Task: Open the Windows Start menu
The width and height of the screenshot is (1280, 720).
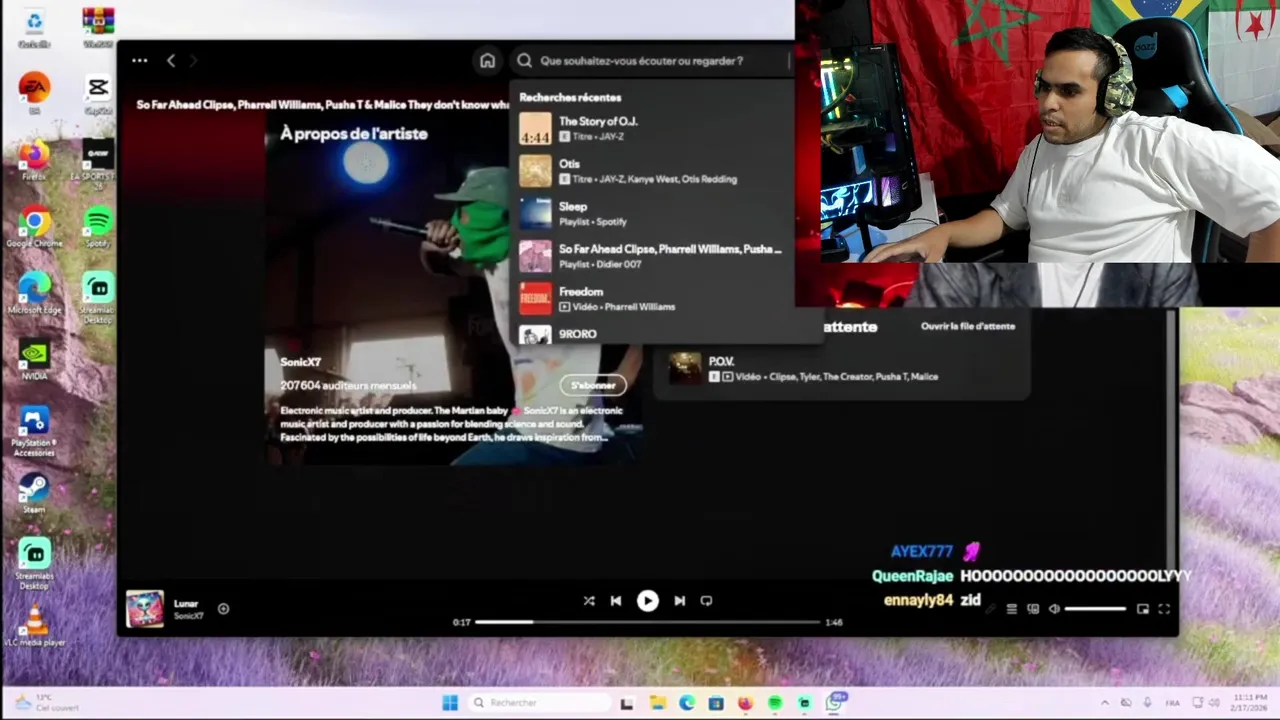Action: (450, 703)
